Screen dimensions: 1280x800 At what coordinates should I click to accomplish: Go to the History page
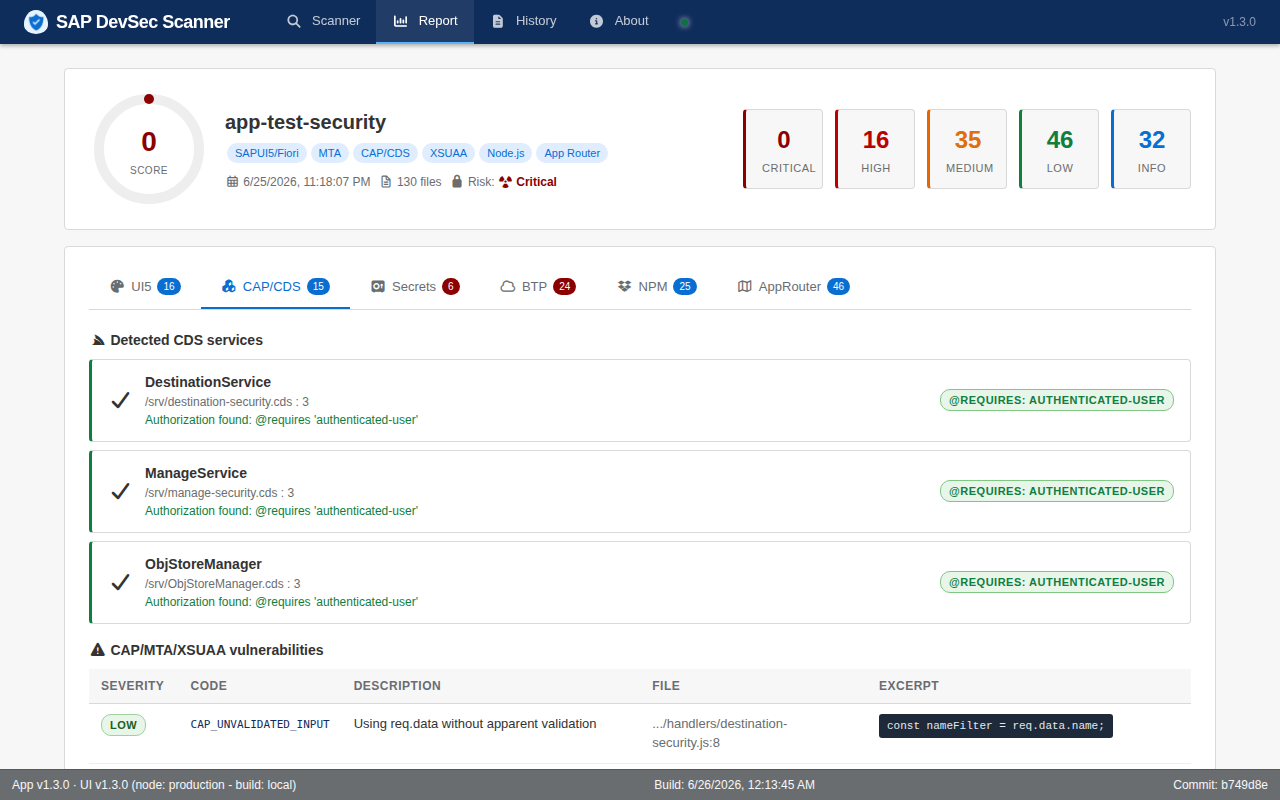coord(524,21)
